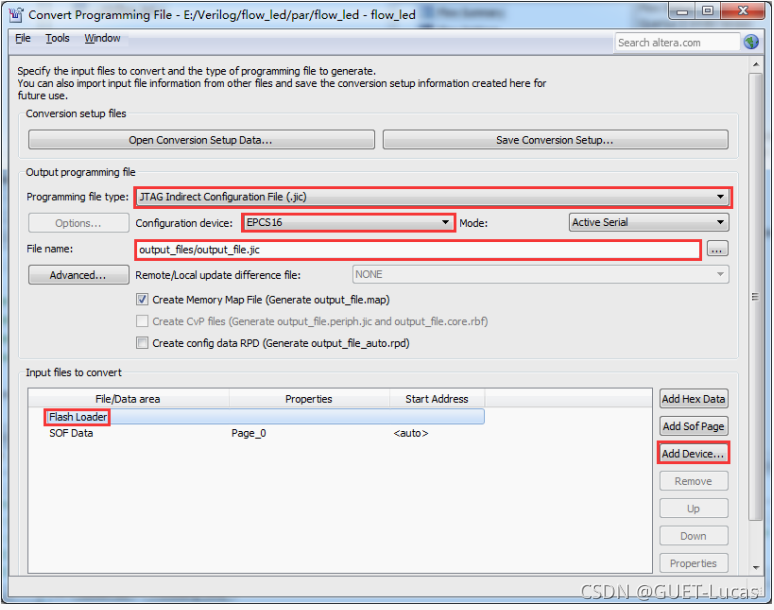Click Add Sof Page button

694,426
